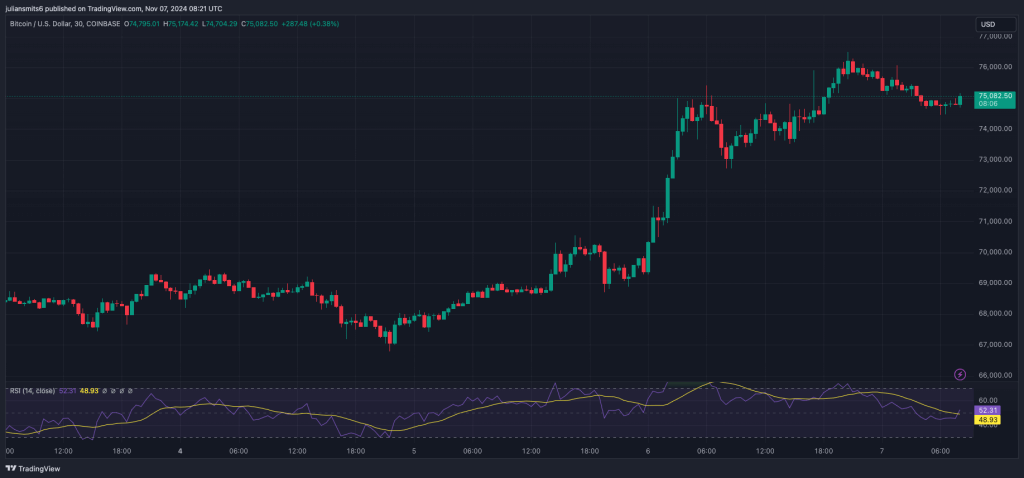Click the TradingView logo icon
This screenshot has width=1024, height=478.
coord(12,467)
